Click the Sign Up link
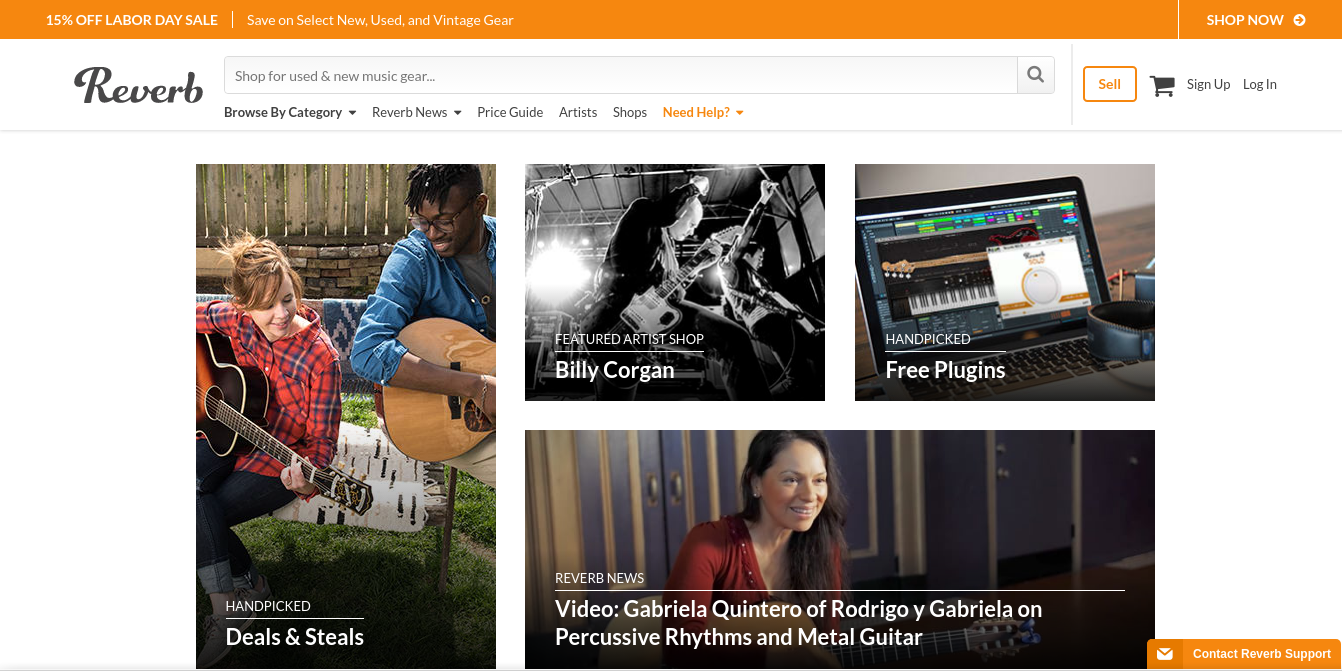This screenshot has width=1342, height=671. click(1208, 84)
